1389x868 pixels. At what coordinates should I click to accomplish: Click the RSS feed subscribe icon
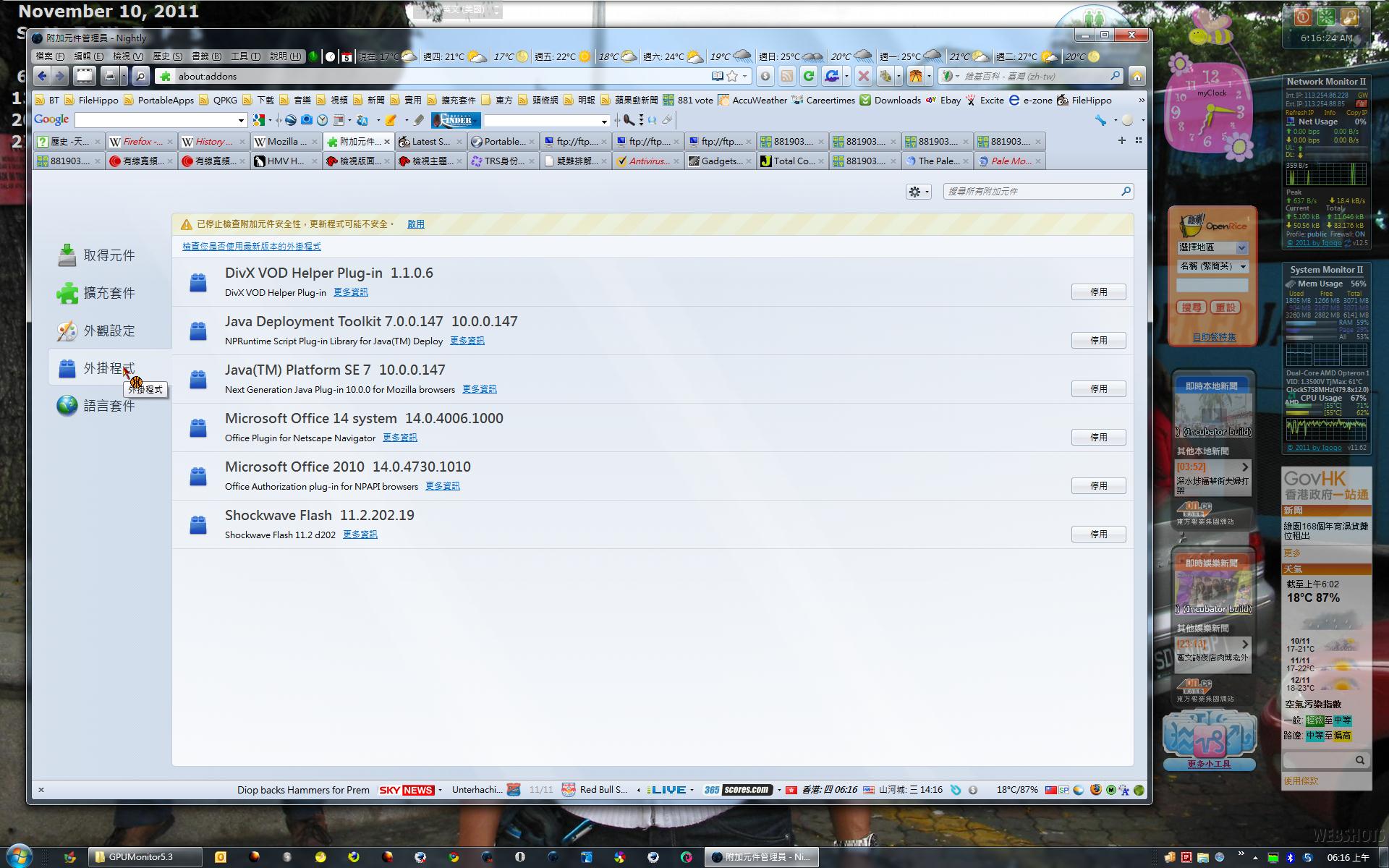787,76
